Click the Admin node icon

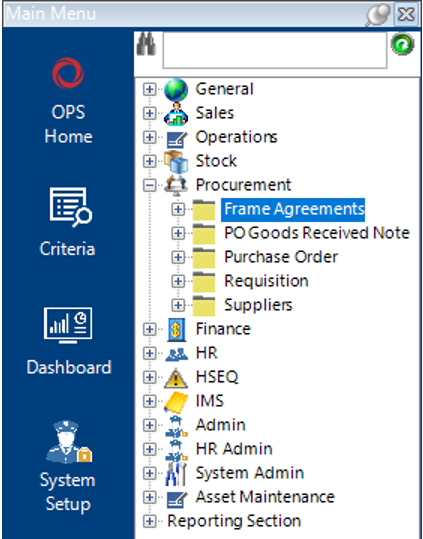click(x=176, y=426)
